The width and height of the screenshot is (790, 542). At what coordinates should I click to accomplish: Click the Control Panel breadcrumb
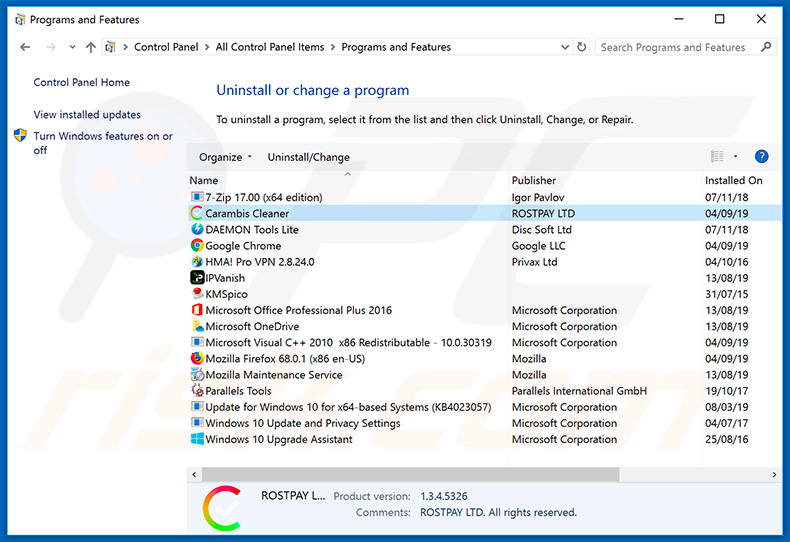[166, 47]
